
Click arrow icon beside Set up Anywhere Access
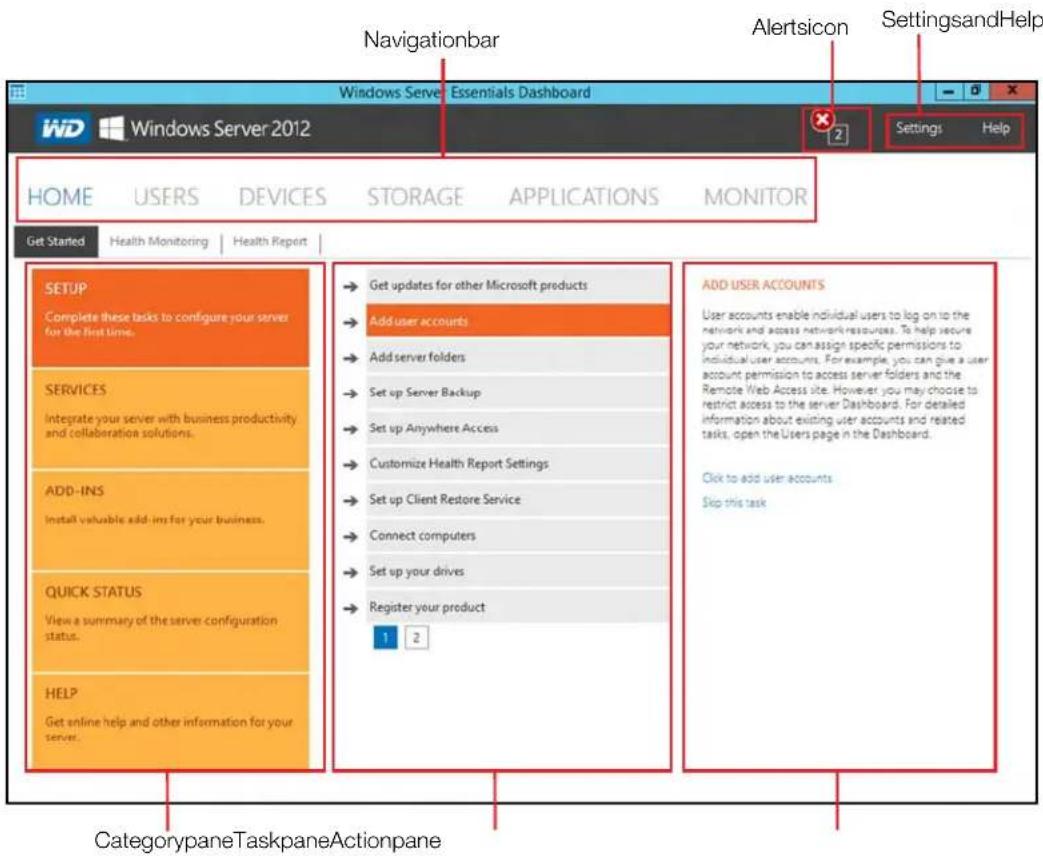351,430
